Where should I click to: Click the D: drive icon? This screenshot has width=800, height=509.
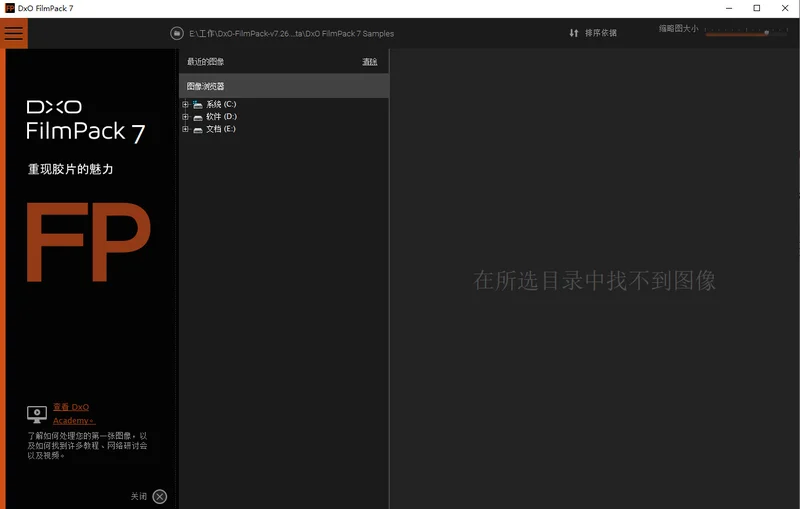click(x=197, y=117)
